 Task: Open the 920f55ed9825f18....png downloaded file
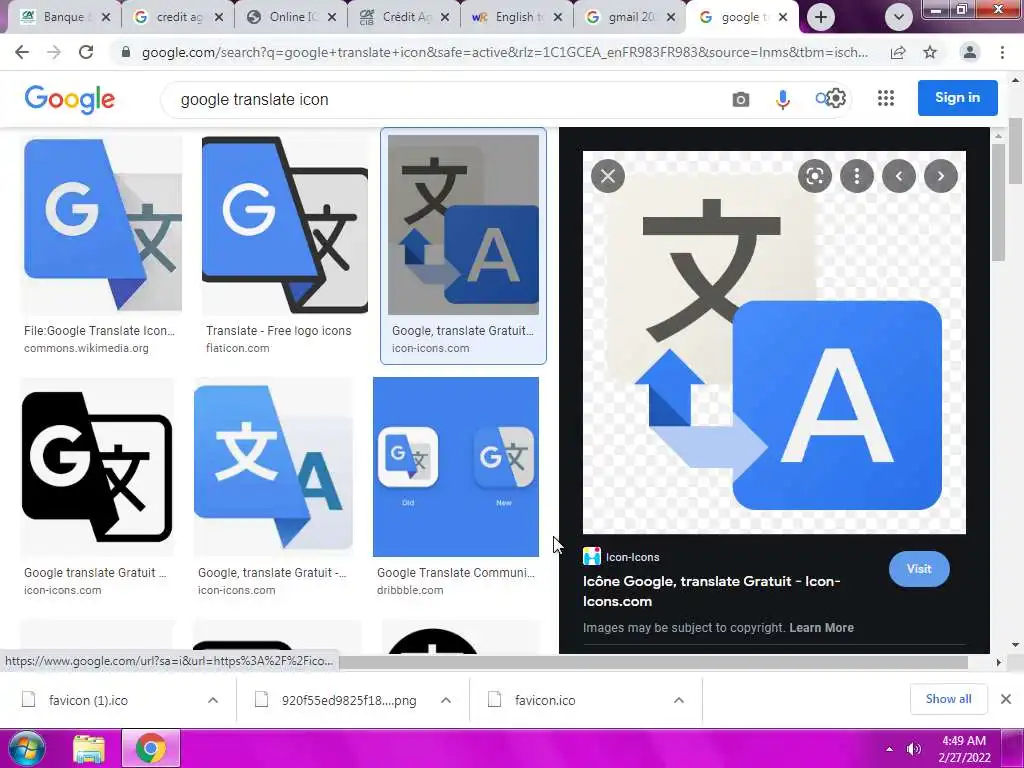(x=349, y=700)
